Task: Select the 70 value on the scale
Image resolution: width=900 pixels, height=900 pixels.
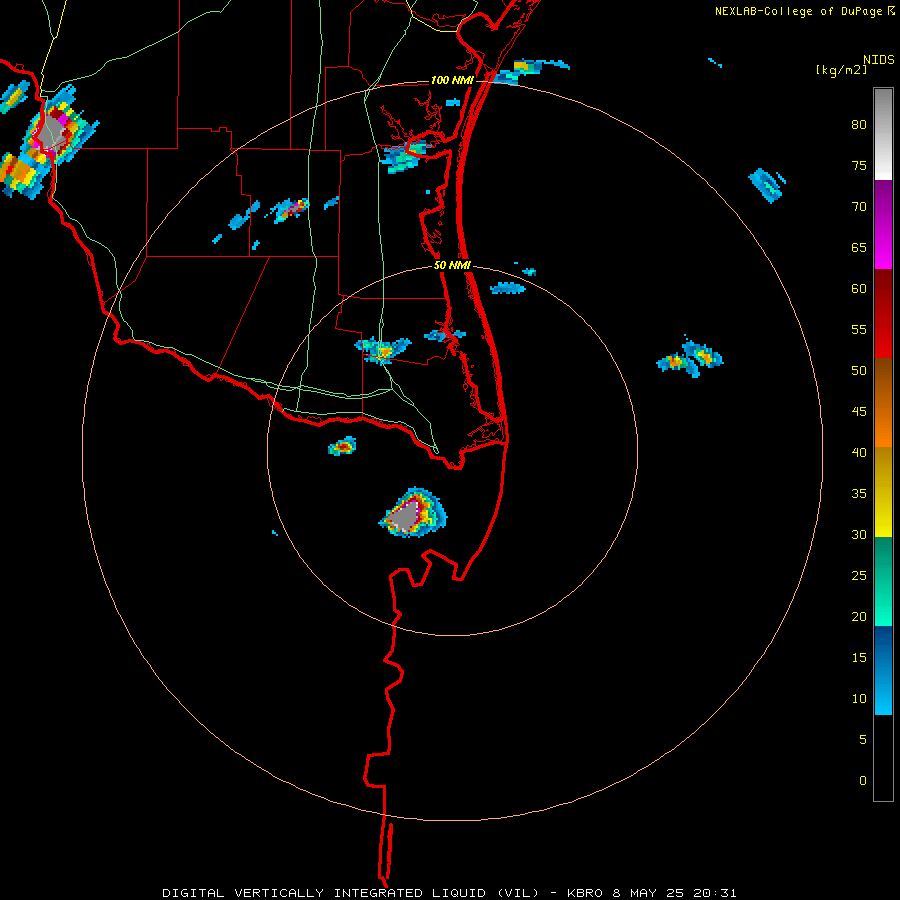Action: (859, 207)
